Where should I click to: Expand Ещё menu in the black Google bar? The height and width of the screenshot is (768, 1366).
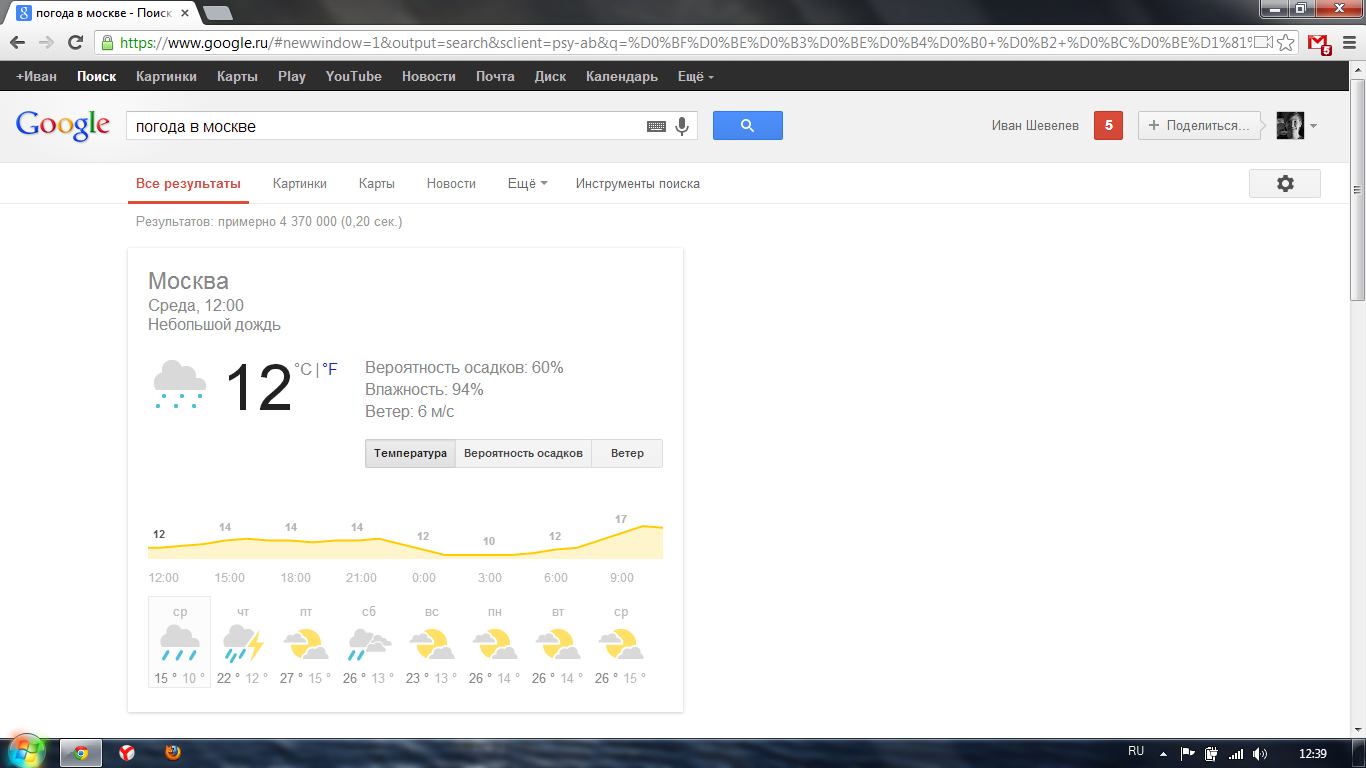696,77
